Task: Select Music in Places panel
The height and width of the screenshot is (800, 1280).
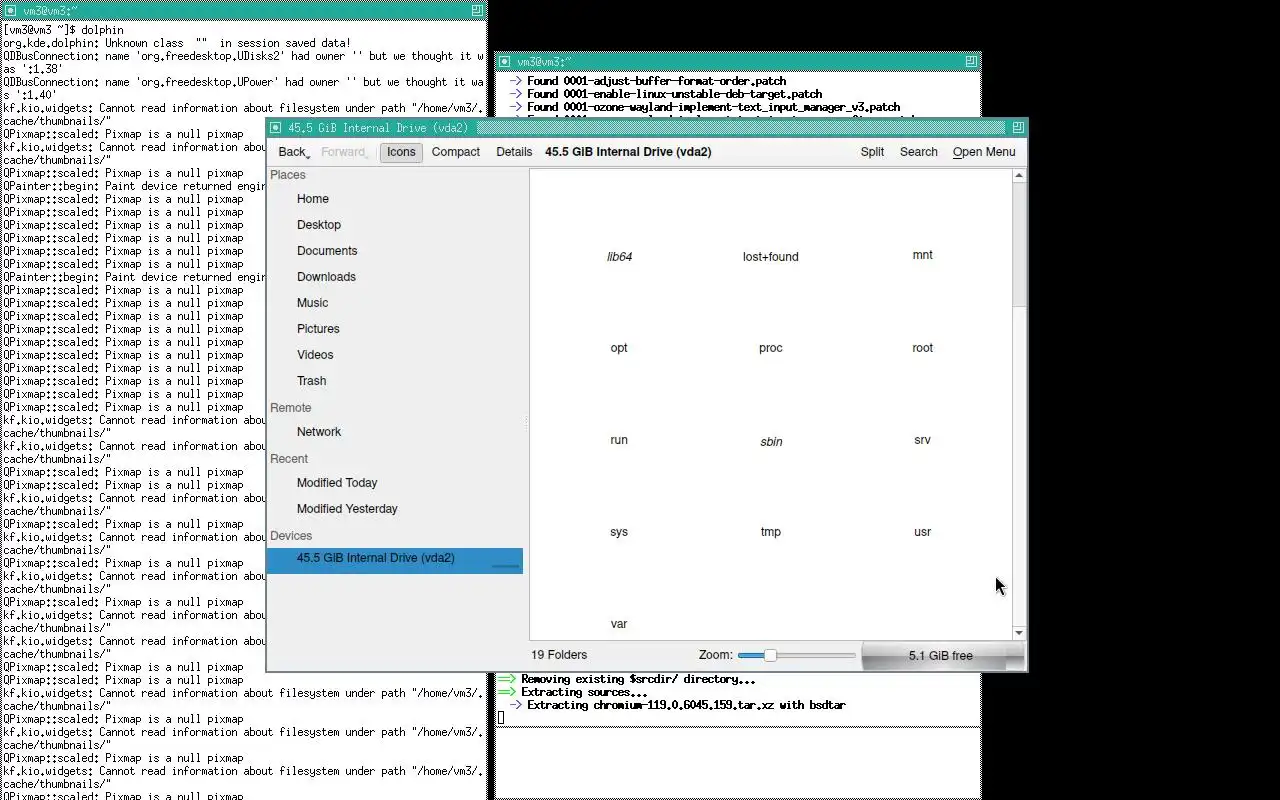Action: coord(395,303)
